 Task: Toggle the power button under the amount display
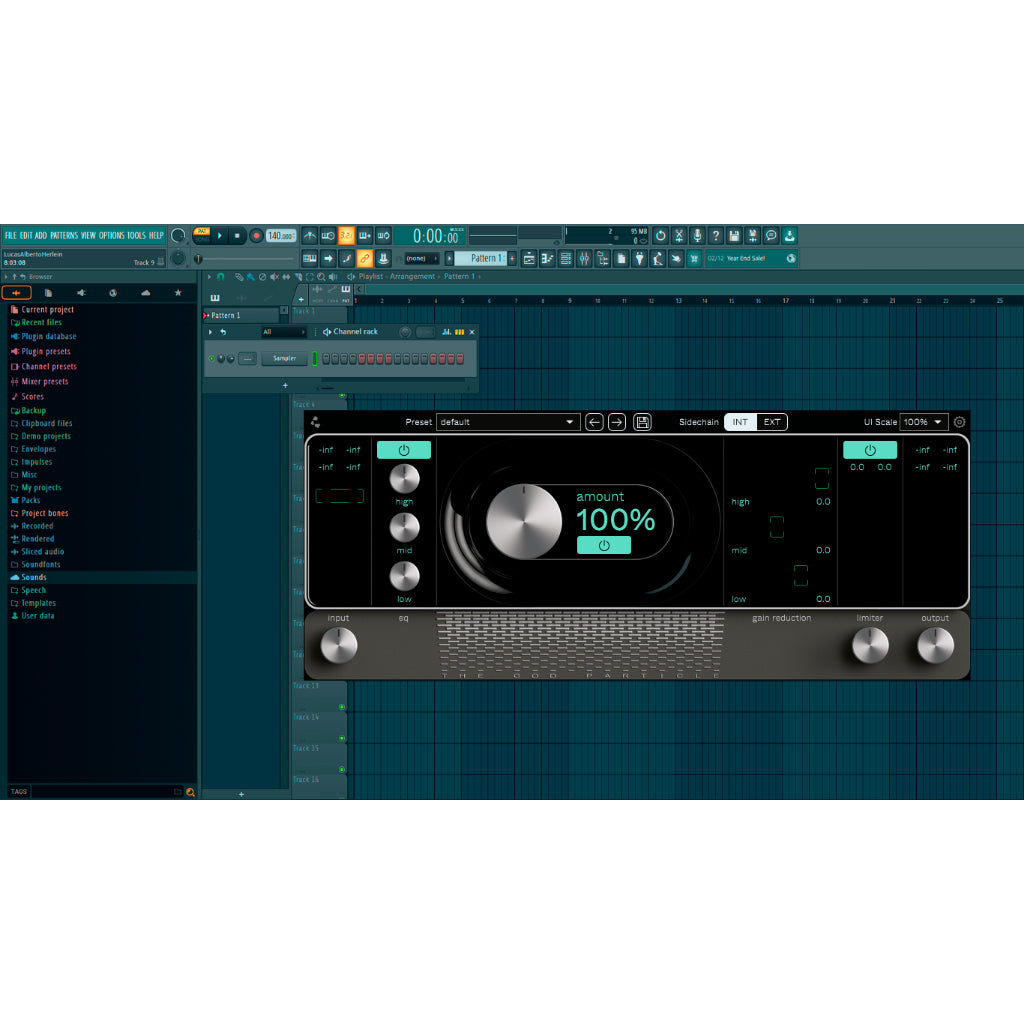[604, 545]
